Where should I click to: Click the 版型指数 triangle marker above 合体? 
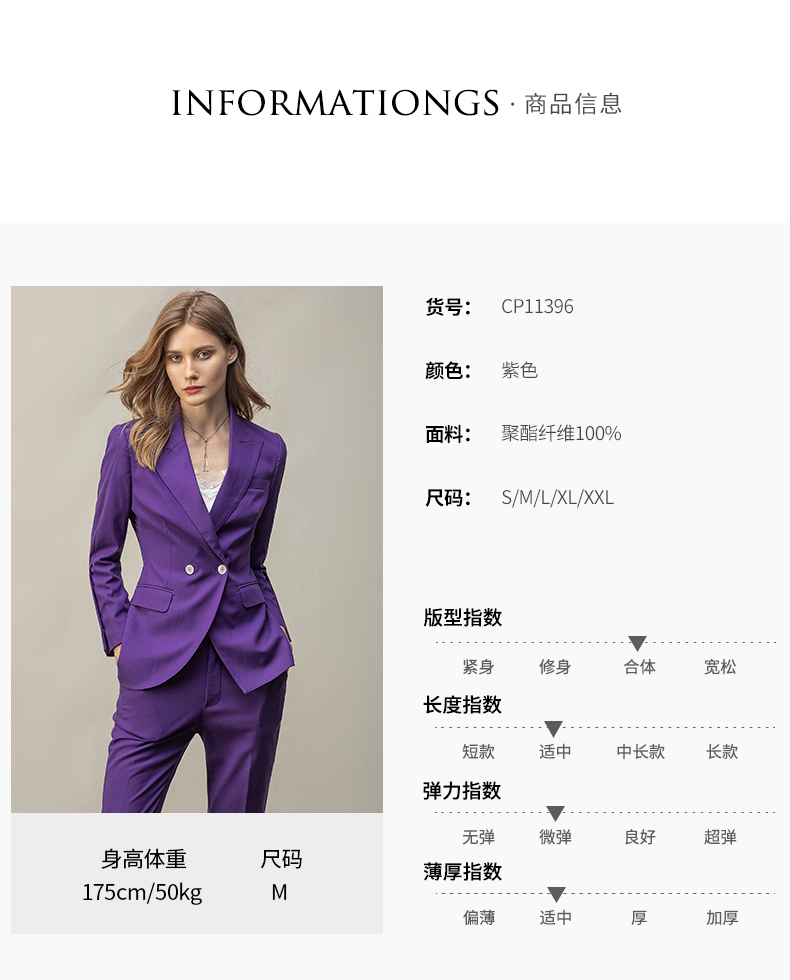(637, 643)
